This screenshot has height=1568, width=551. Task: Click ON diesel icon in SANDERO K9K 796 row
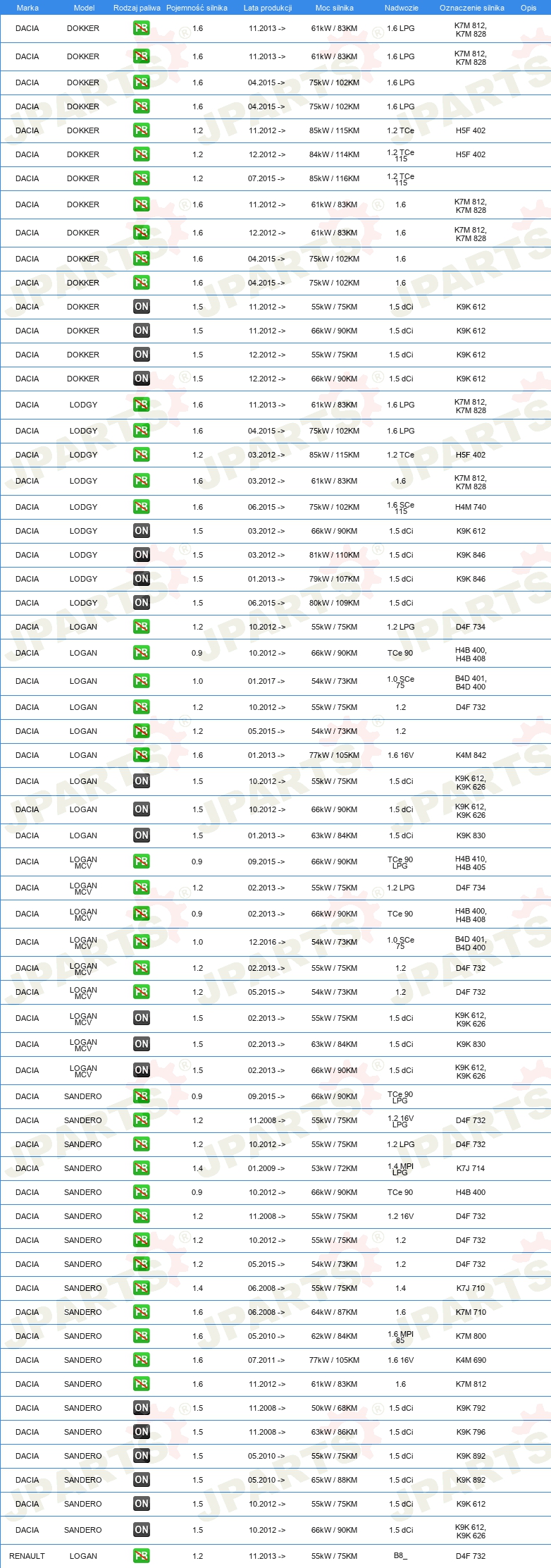141,1432
